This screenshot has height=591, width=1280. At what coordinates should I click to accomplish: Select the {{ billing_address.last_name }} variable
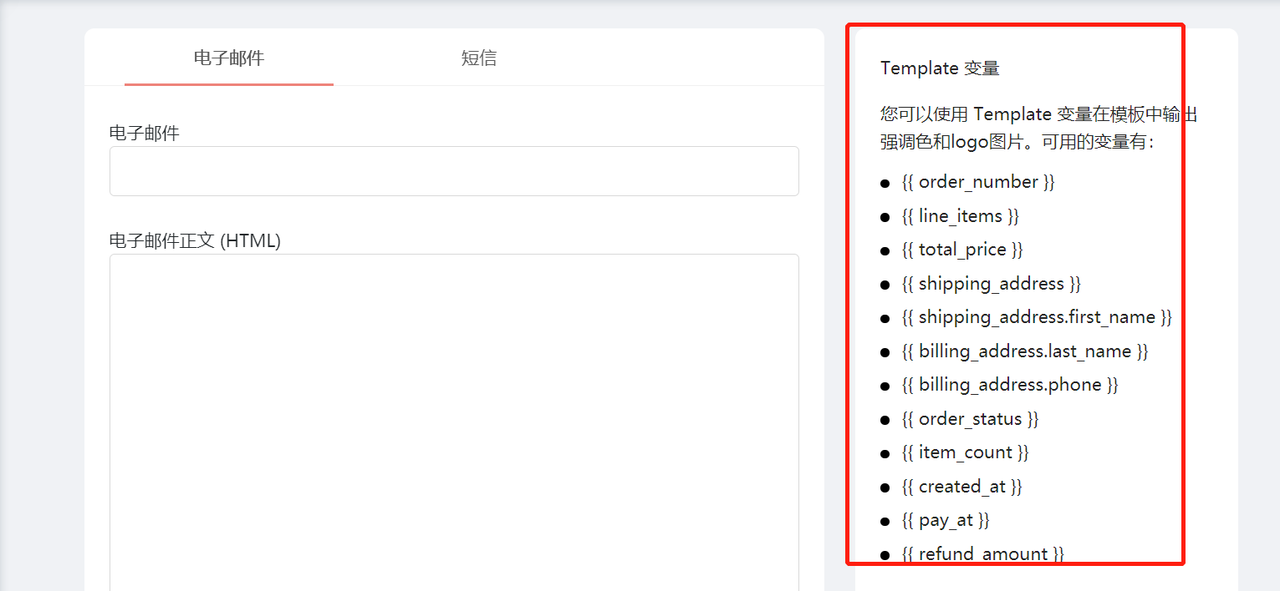click(1025, 351)
